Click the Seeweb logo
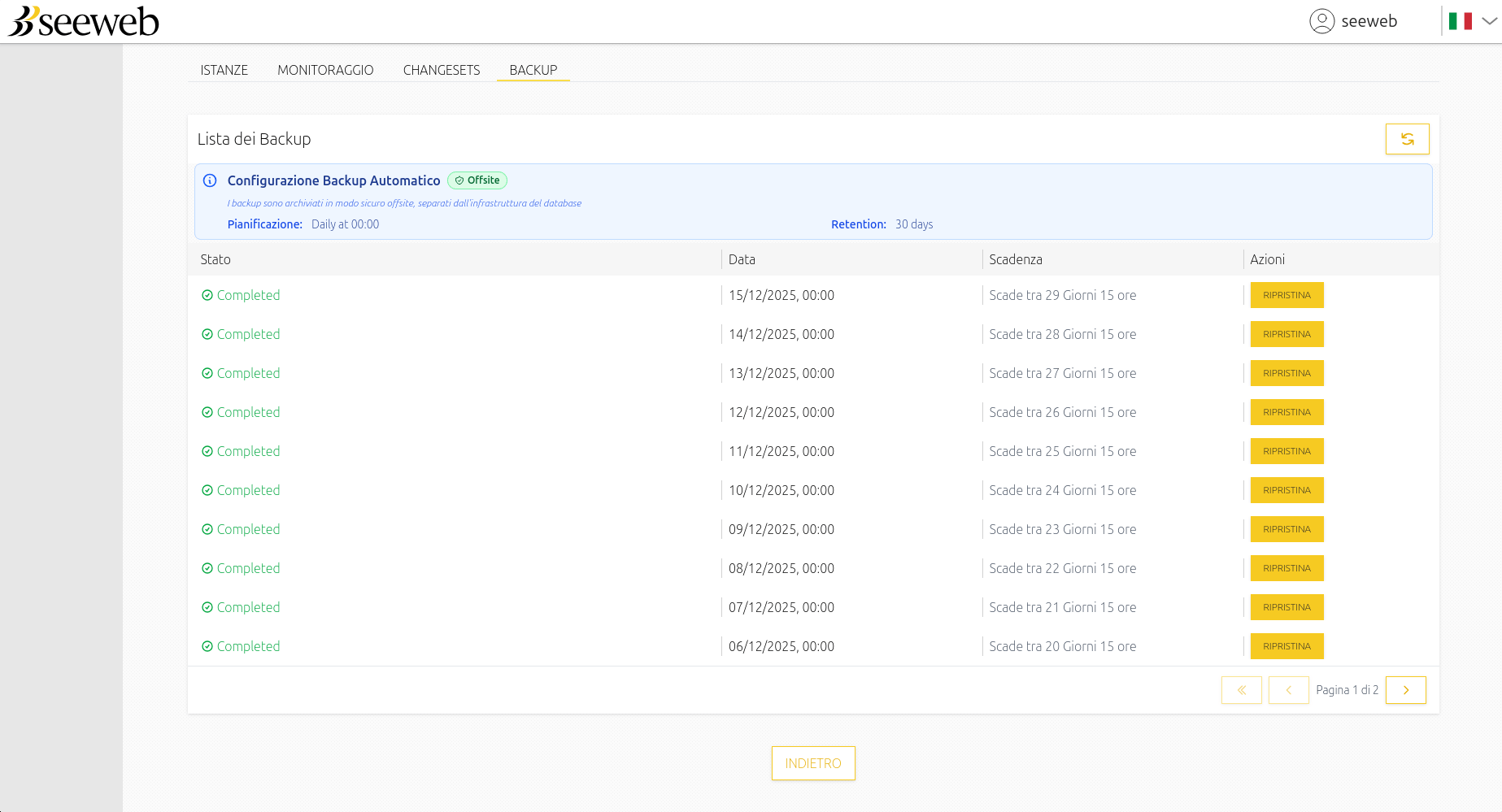1502x812 pixels. pyautogui.click(x=81, y=21)
